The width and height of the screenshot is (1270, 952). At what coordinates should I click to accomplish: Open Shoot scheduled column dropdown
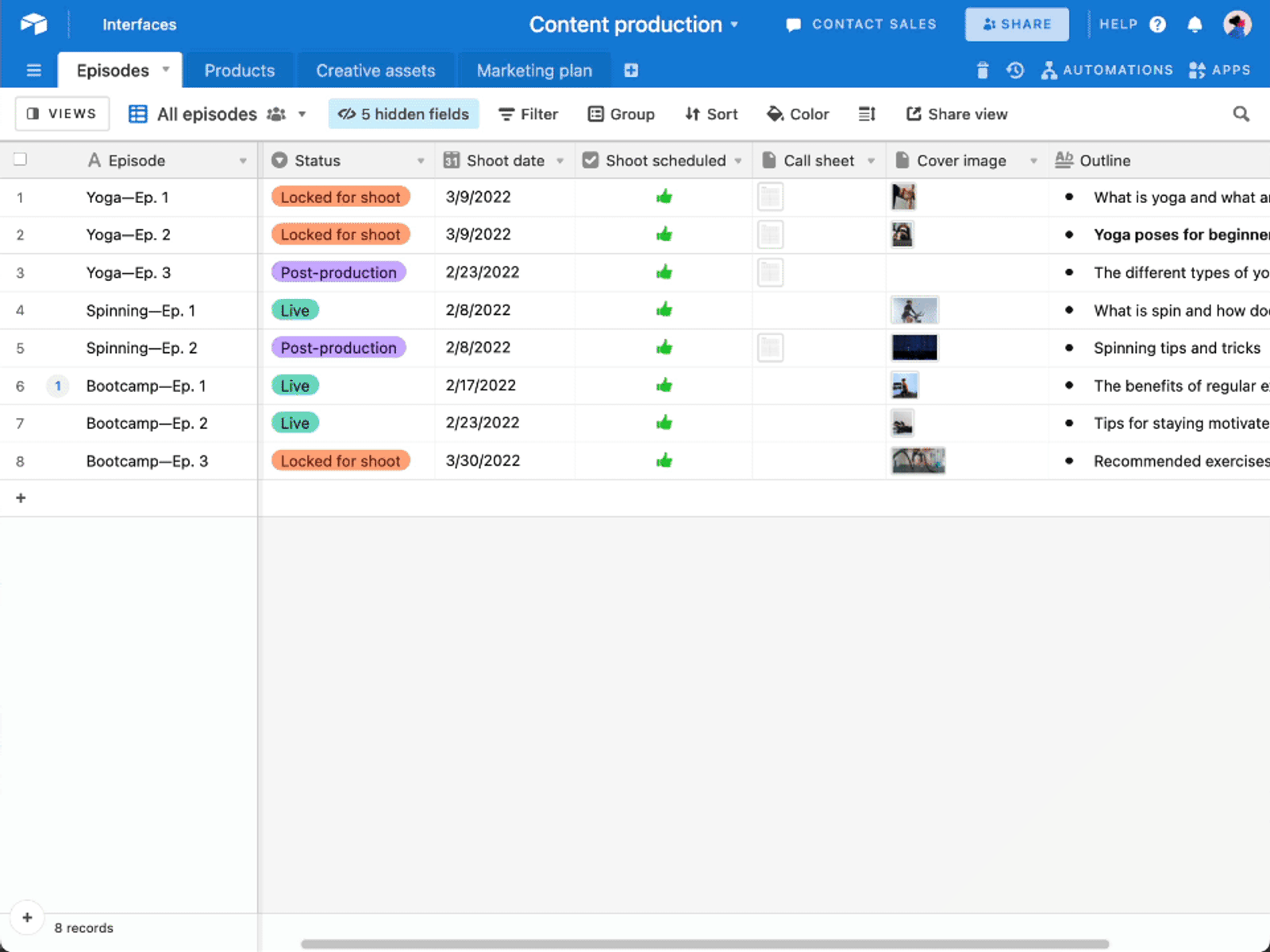pos(738,161)
